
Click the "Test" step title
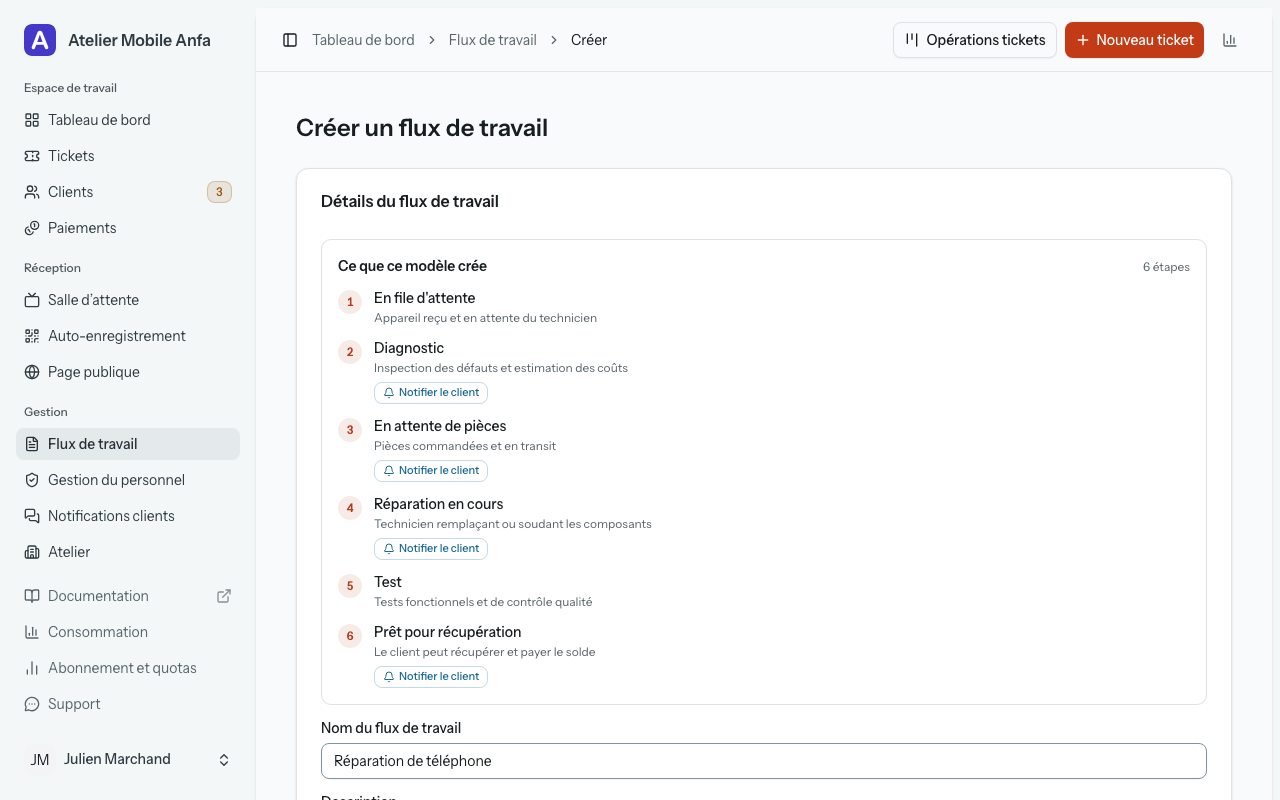tap(388, 582)
